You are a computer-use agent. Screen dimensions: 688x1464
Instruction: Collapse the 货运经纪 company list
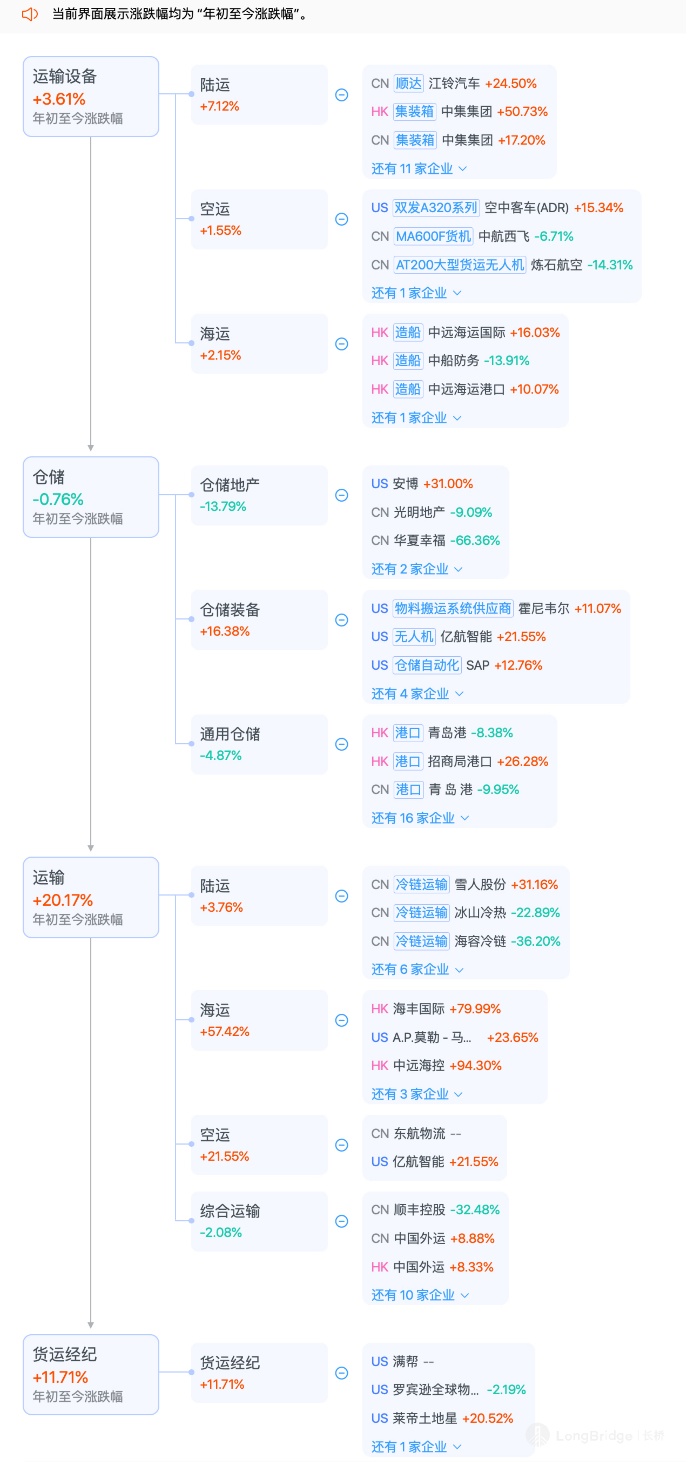(x=341, y=1373)
